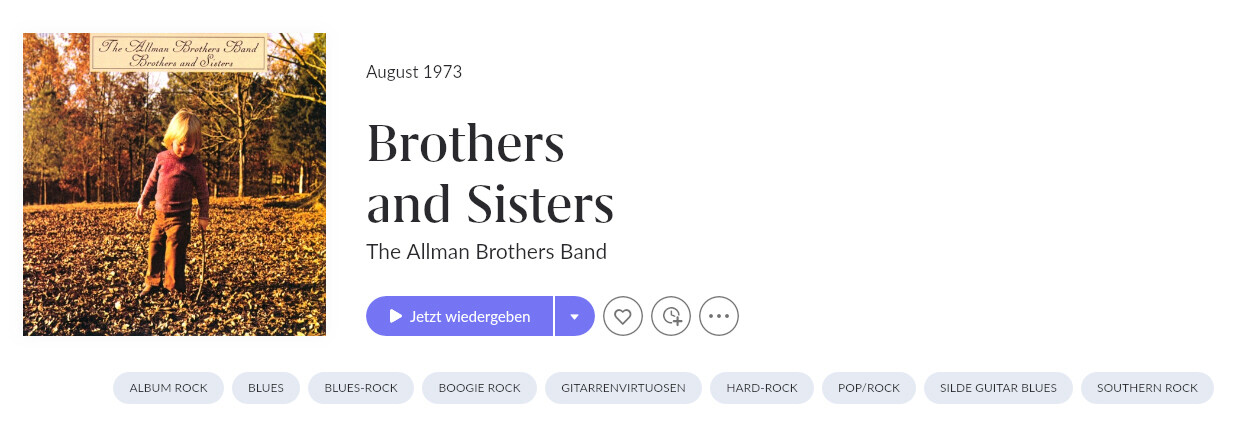Open The Allman Brothers Band artist link
This screenshot has height=422, width=1238.
[486, 251]
